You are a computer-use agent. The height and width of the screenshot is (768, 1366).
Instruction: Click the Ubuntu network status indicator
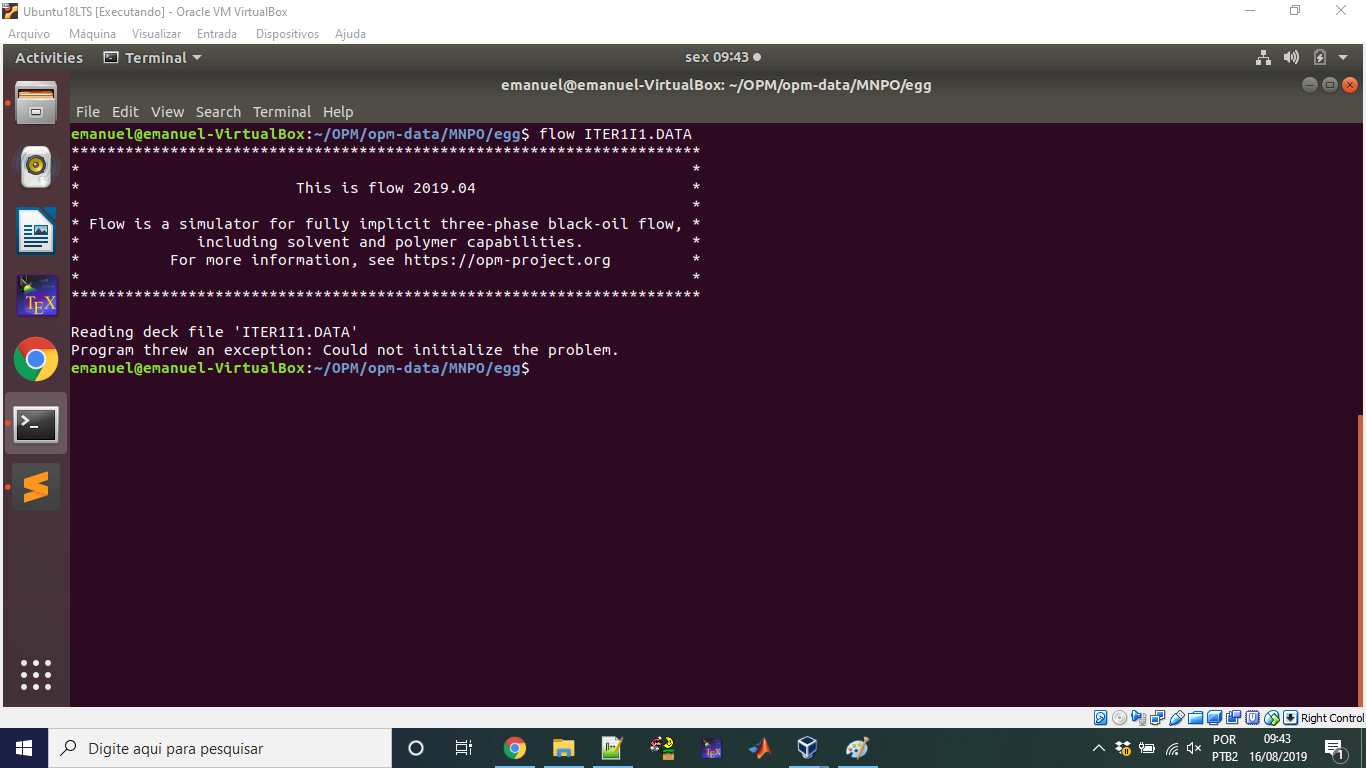point(1262,57)
